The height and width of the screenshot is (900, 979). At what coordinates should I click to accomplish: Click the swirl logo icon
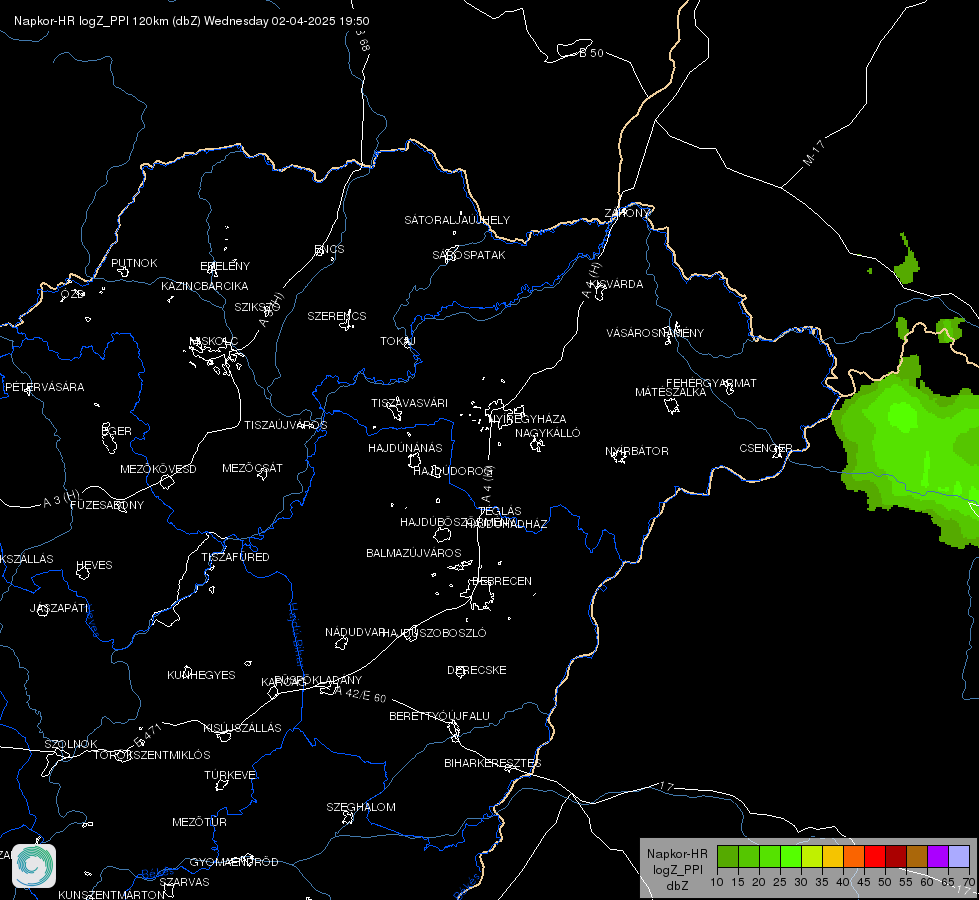(34, 866)
